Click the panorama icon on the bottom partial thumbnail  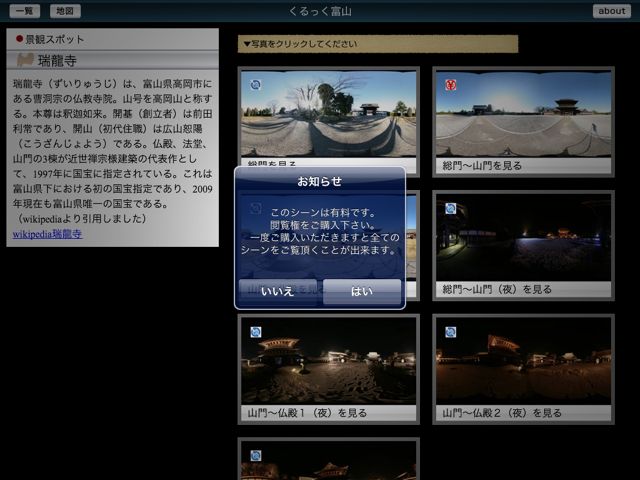point(256,456)
